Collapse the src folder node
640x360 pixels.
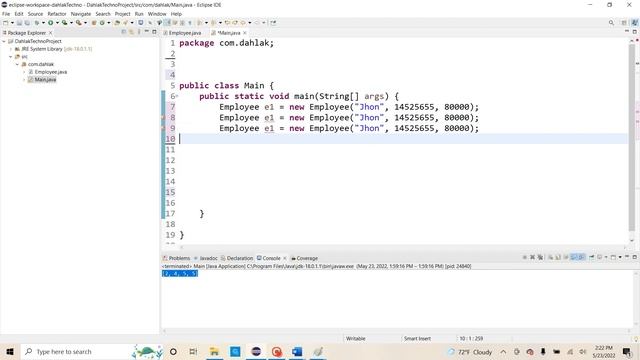(x=11, y=57)
